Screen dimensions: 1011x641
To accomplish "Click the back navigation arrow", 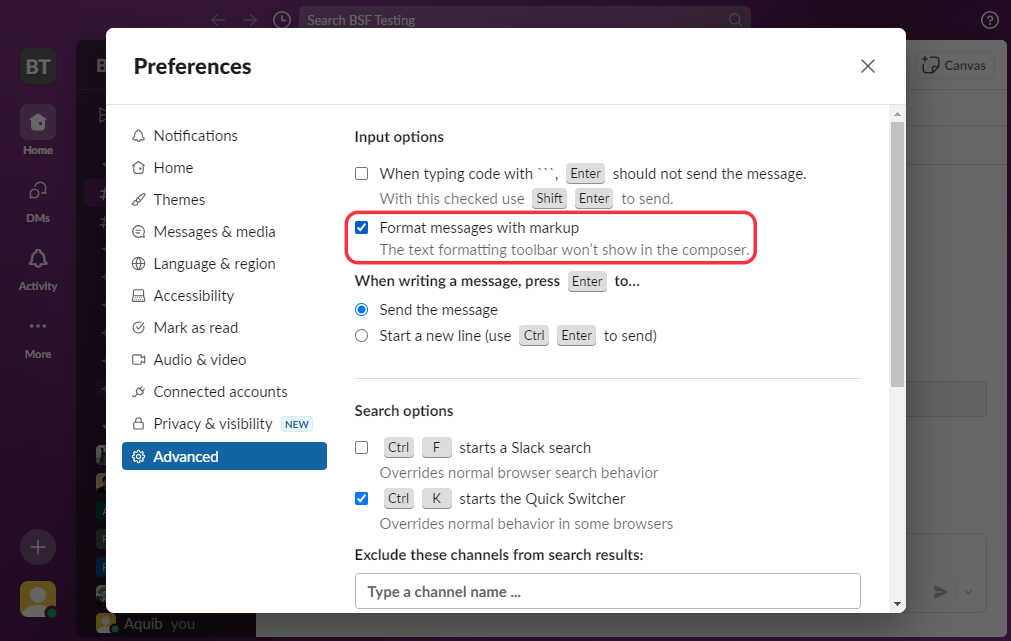I will 217,19.
